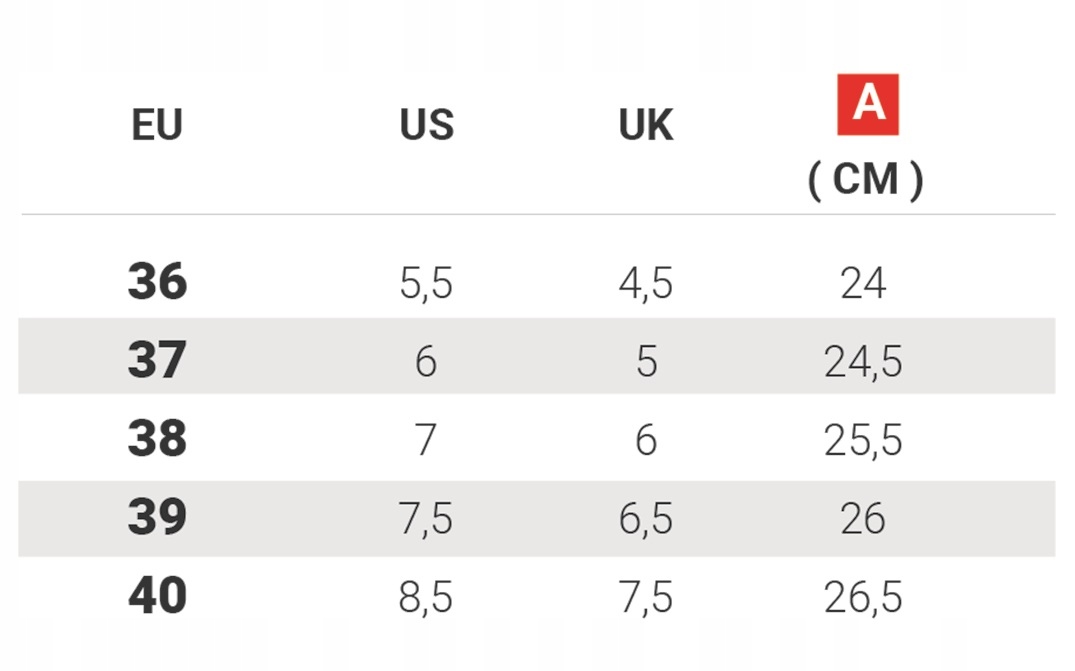Click the UK size 4,5 cell
This screenshot has width=1075, height=671.
(646, 285)
